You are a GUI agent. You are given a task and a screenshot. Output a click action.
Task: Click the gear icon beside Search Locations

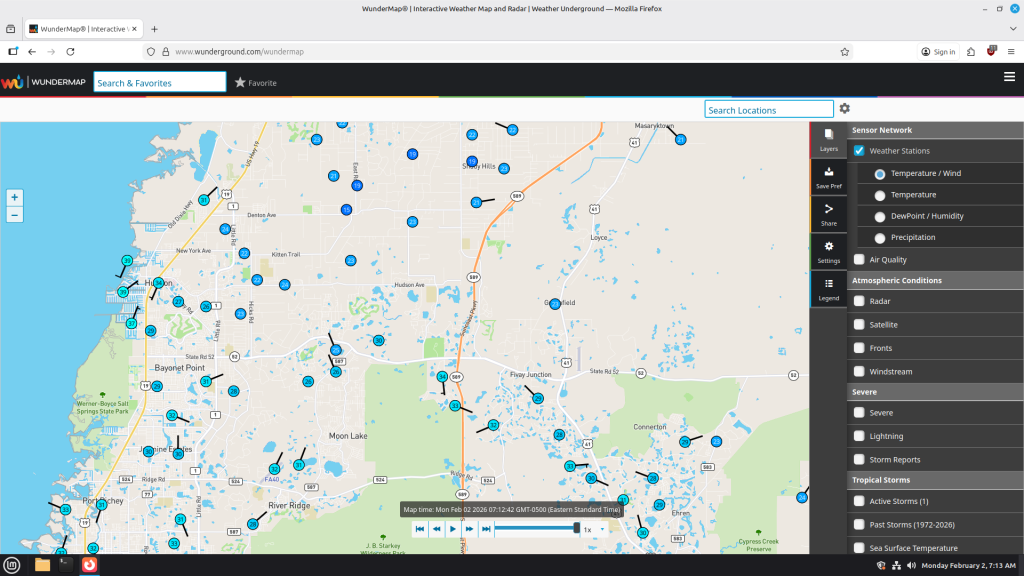(x=844, y=108)
